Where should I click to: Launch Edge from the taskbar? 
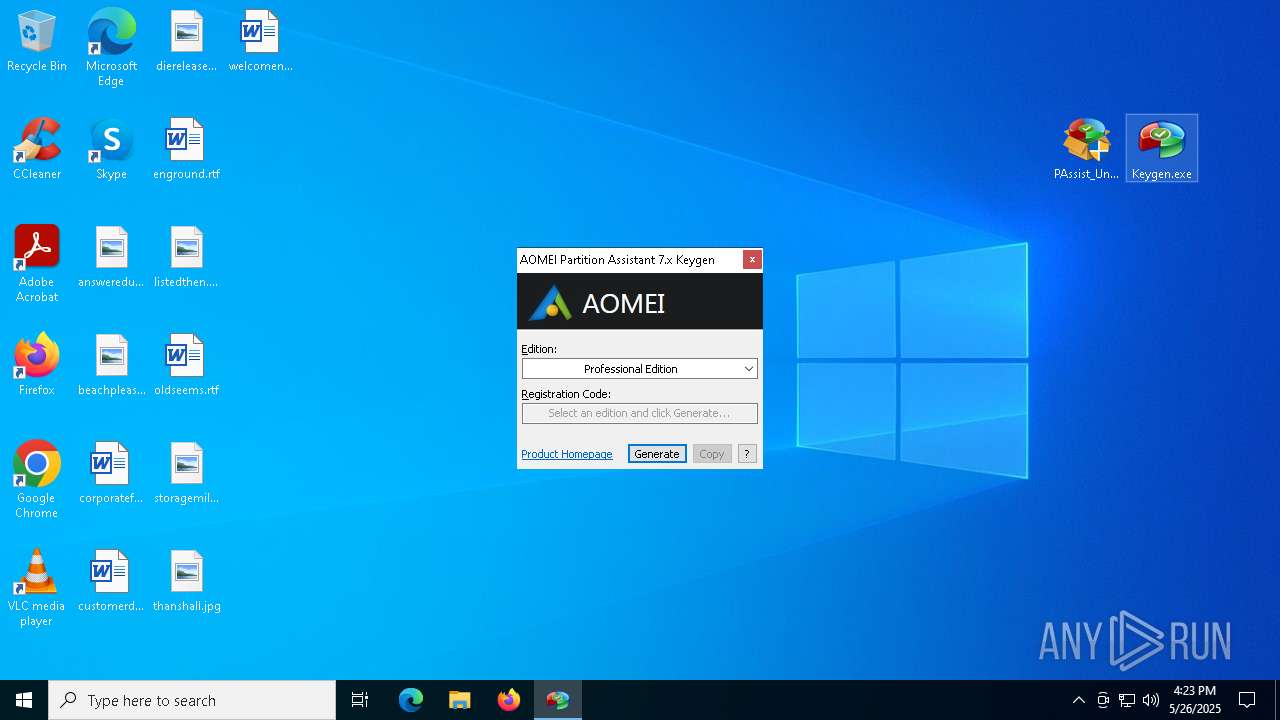click(411, 700)
